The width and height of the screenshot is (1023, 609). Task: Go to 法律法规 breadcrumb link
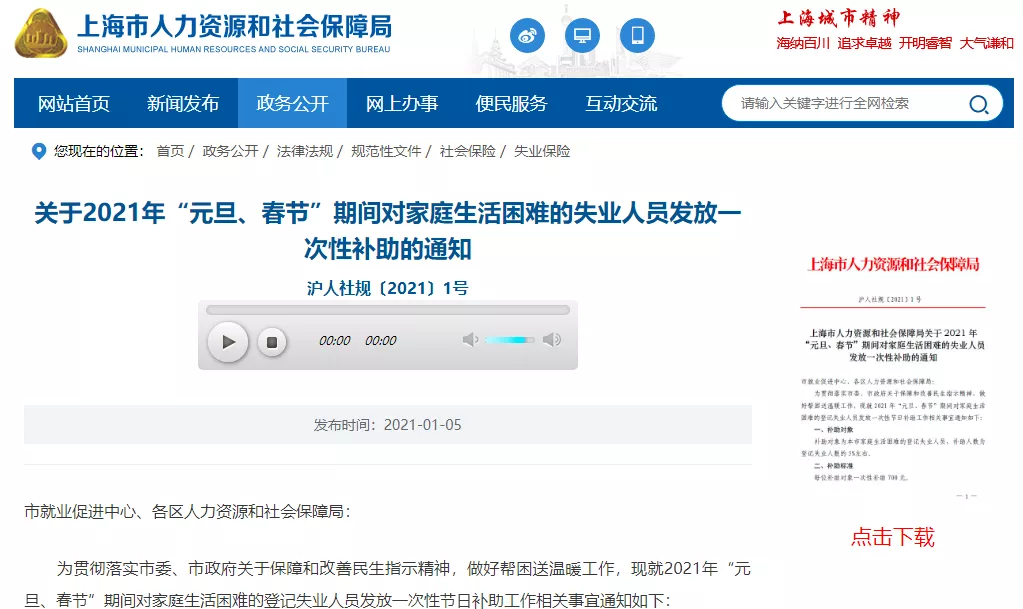[305, 151]
